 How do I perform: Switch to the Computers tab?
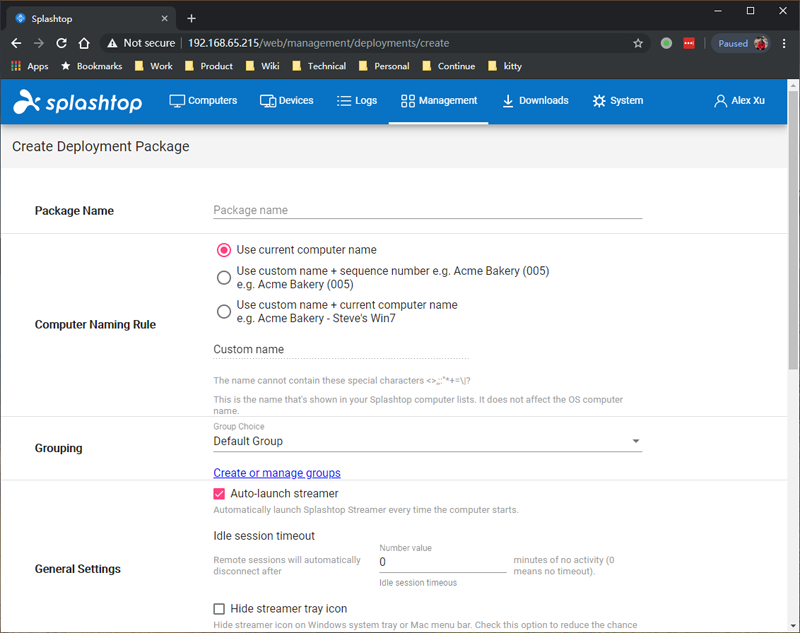(203, 101)
